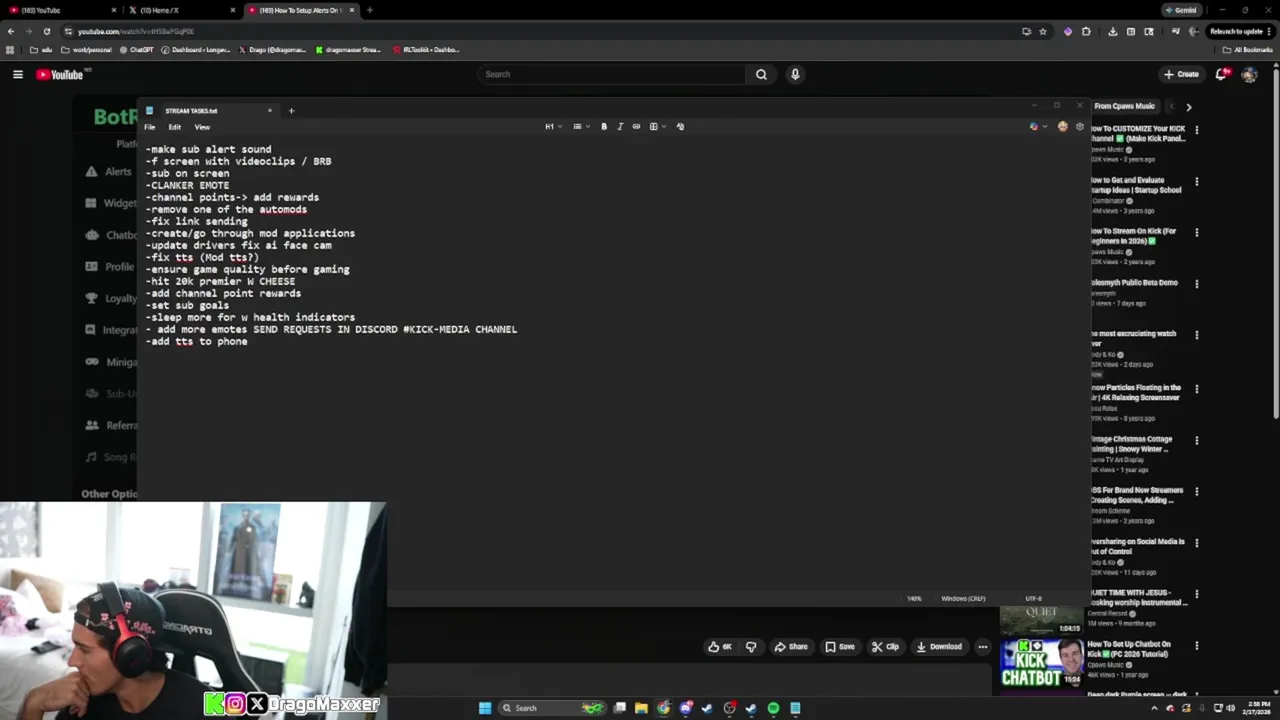Viewport: 1280px width, 720px height.
Task: Create a Clip of the video
Action: coord(885,647)
